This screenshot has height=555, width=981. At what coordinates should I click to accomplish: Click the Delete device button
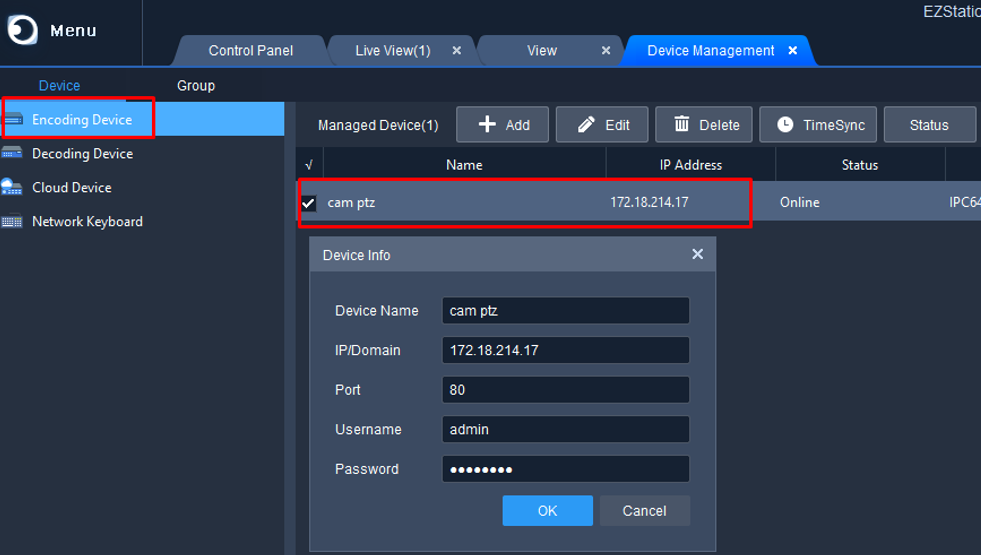706,125
